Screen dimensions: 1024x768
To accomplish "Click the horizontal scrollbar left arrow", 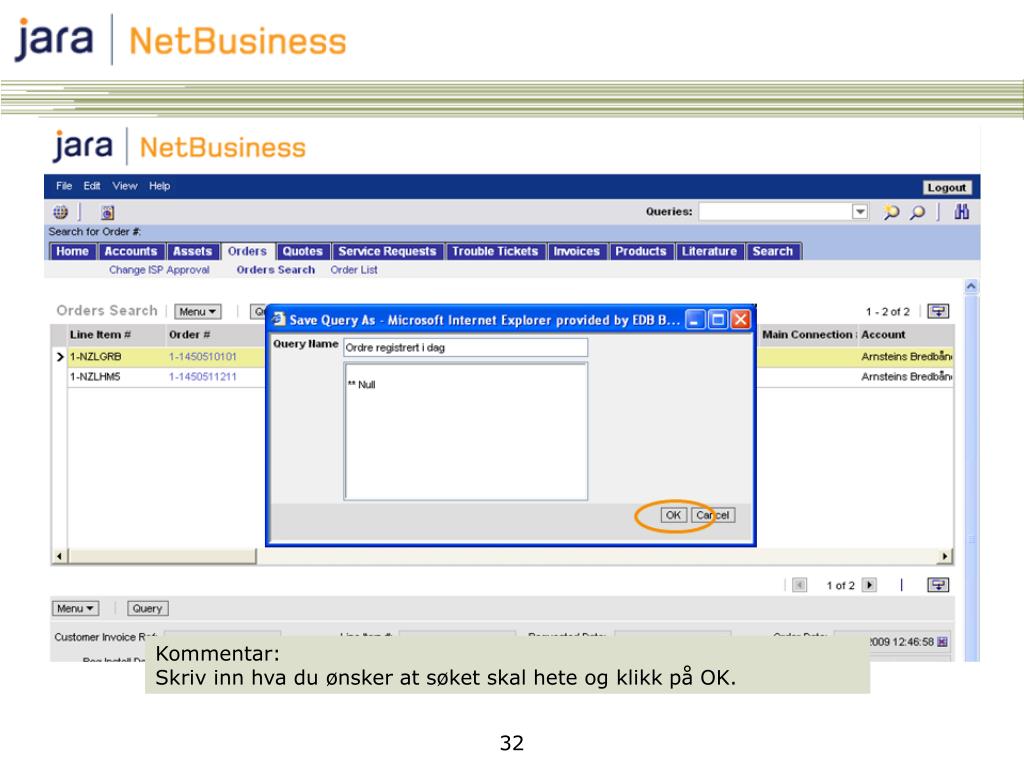I will tap(59, 556).
